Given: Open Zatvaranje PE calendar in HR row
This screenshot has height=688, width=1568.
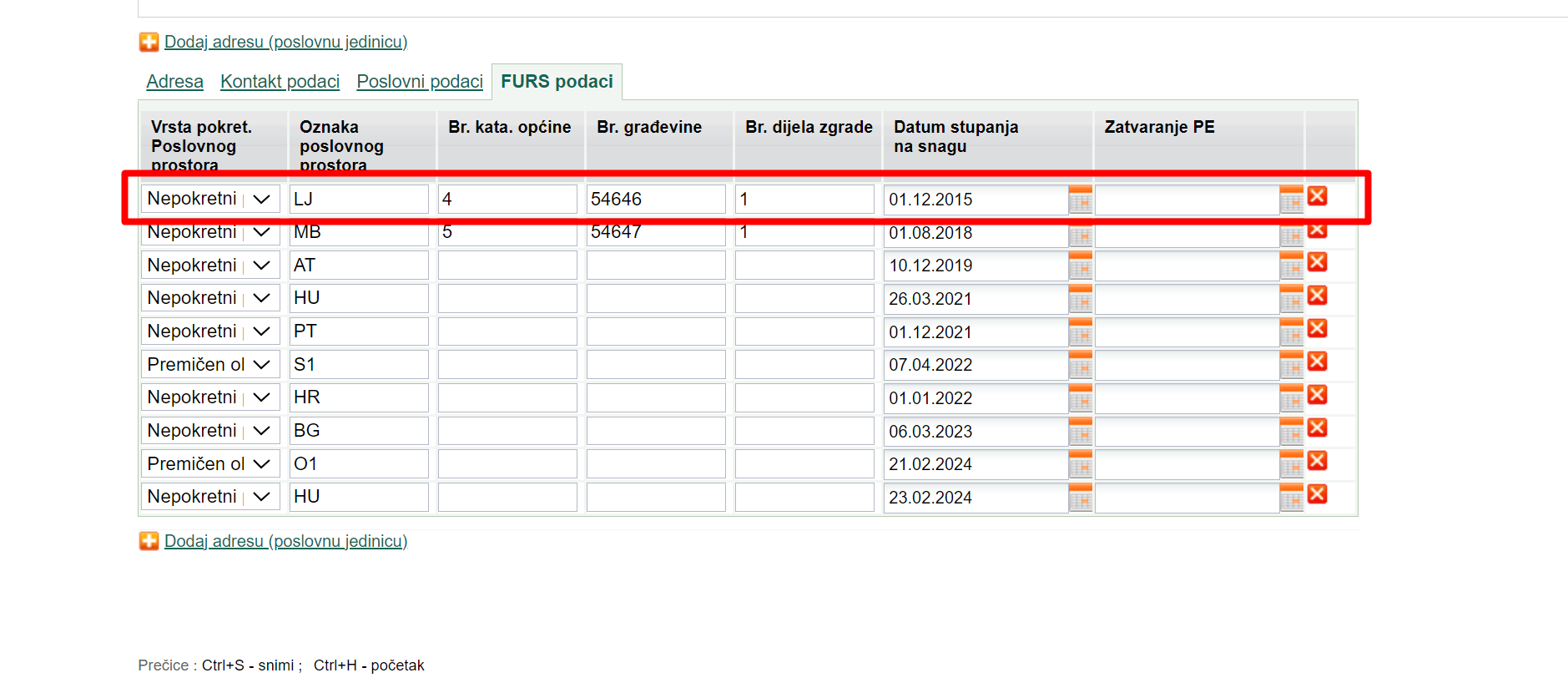Looking at the screenshot, I should tap(1291, 398).
